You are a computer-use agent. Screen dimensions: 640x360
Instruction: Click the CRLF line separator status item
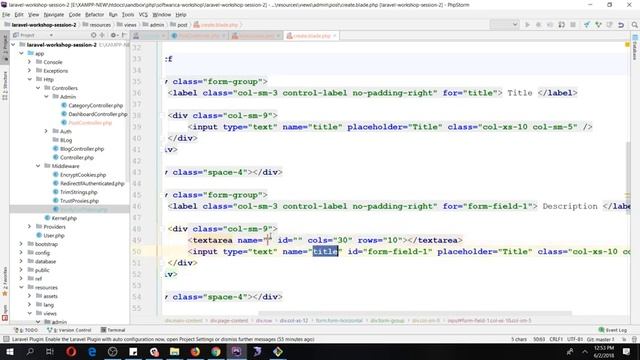pos(556,339)
